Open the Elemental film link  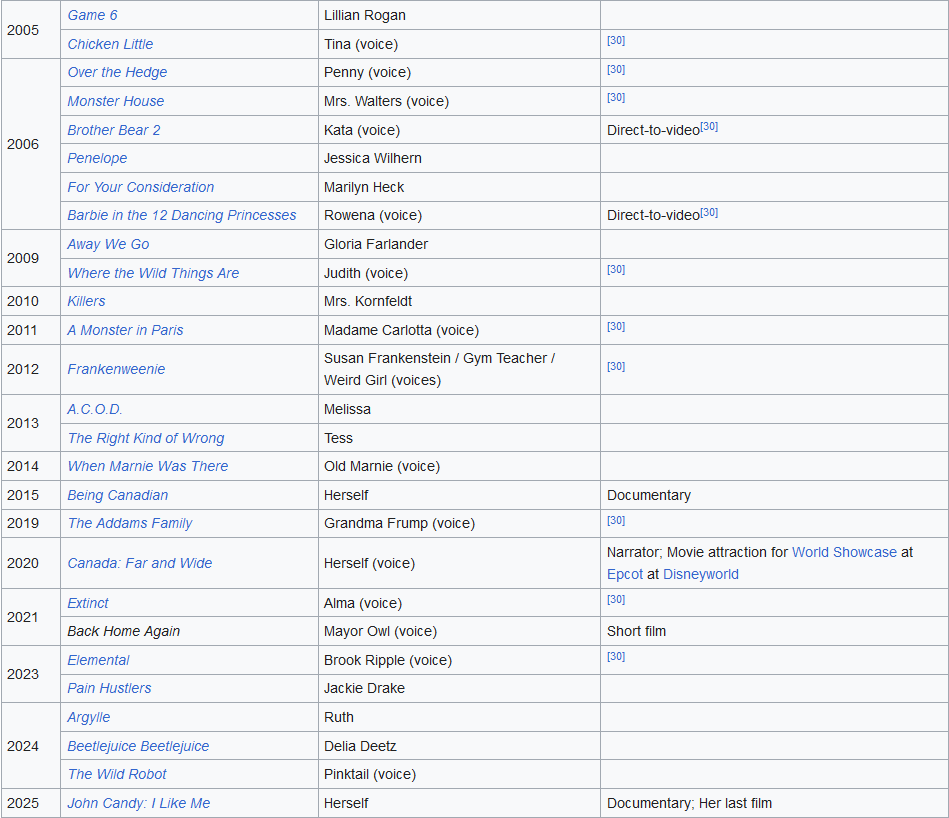(98, 660)
